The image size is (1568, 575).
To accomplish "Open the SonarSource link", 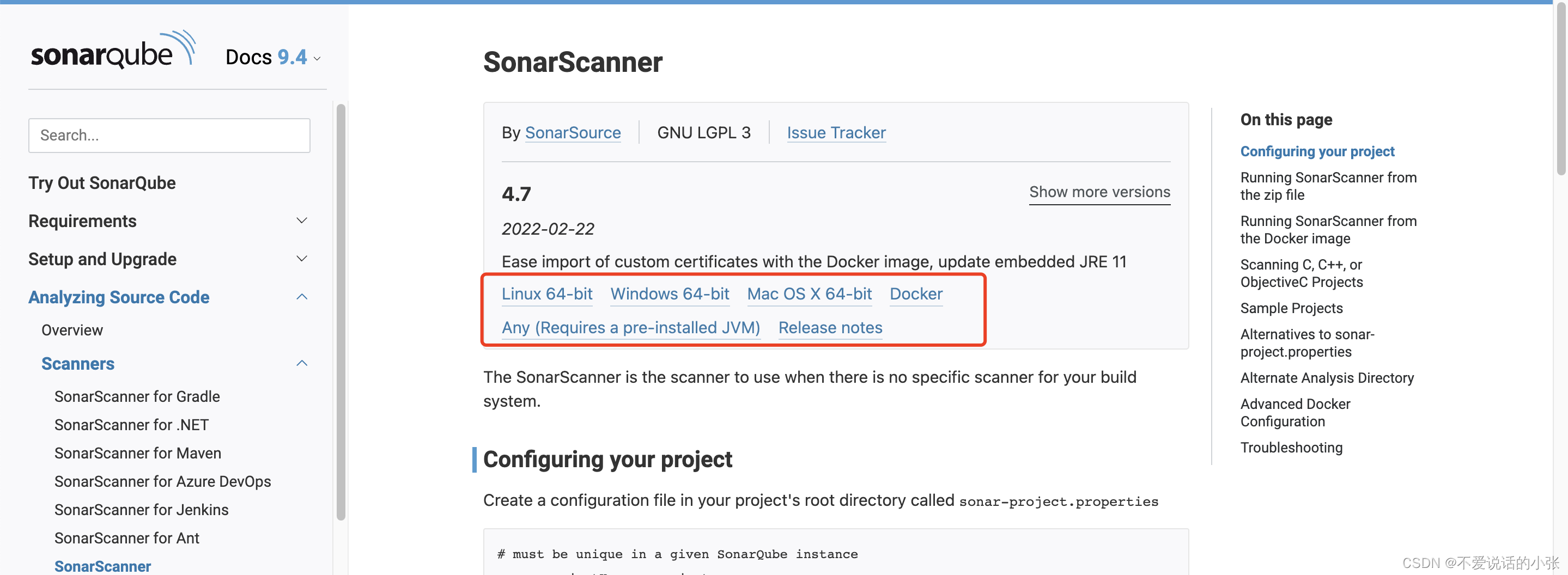I will (573, 133).
